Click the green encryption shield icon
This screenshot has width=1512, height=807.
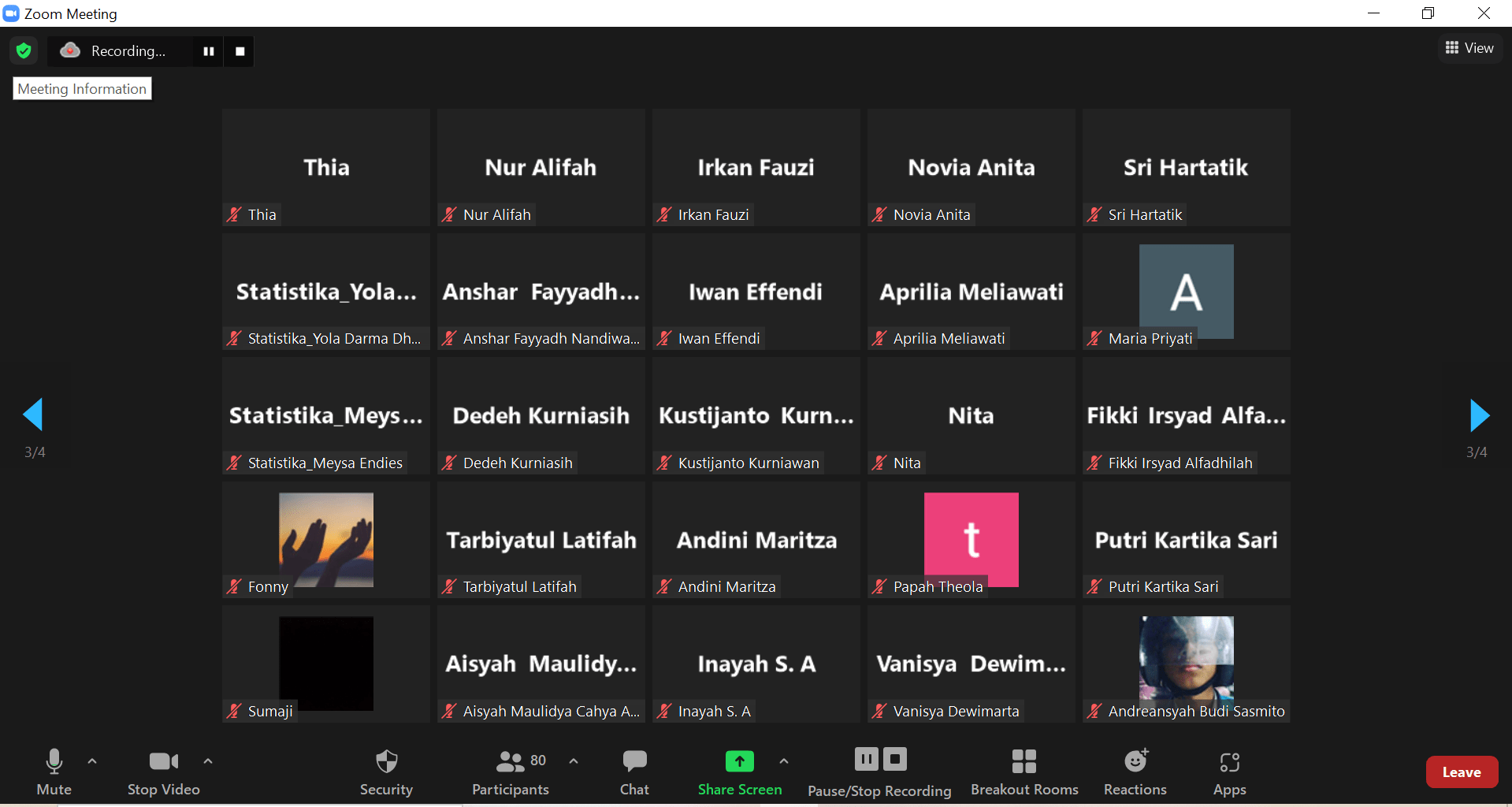pos(24,51)
